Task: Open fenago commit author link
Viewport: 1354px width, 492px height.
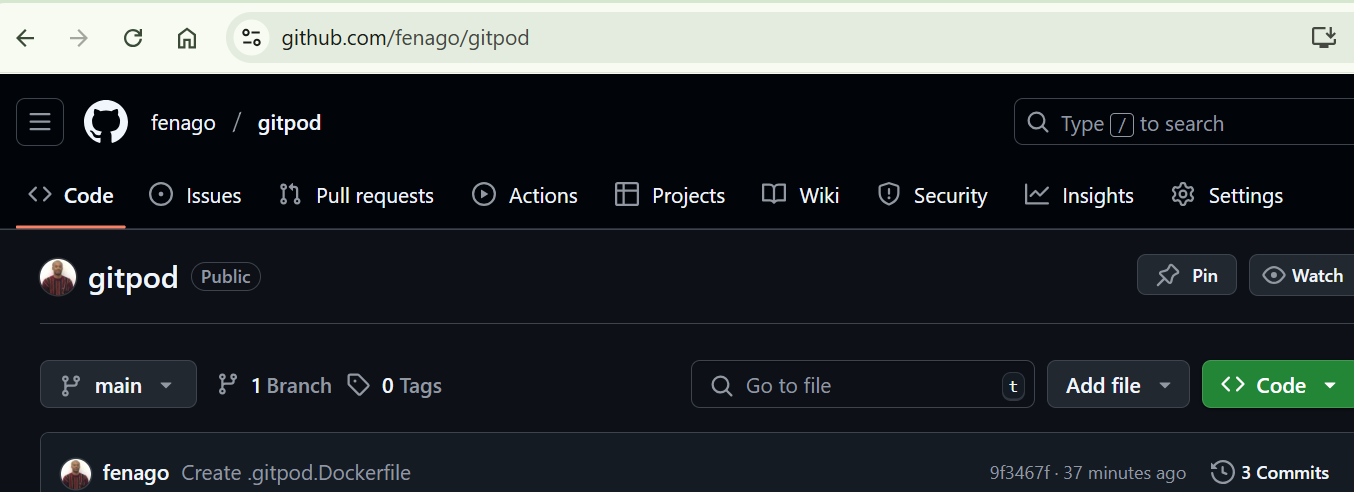Action: point(136,473)
